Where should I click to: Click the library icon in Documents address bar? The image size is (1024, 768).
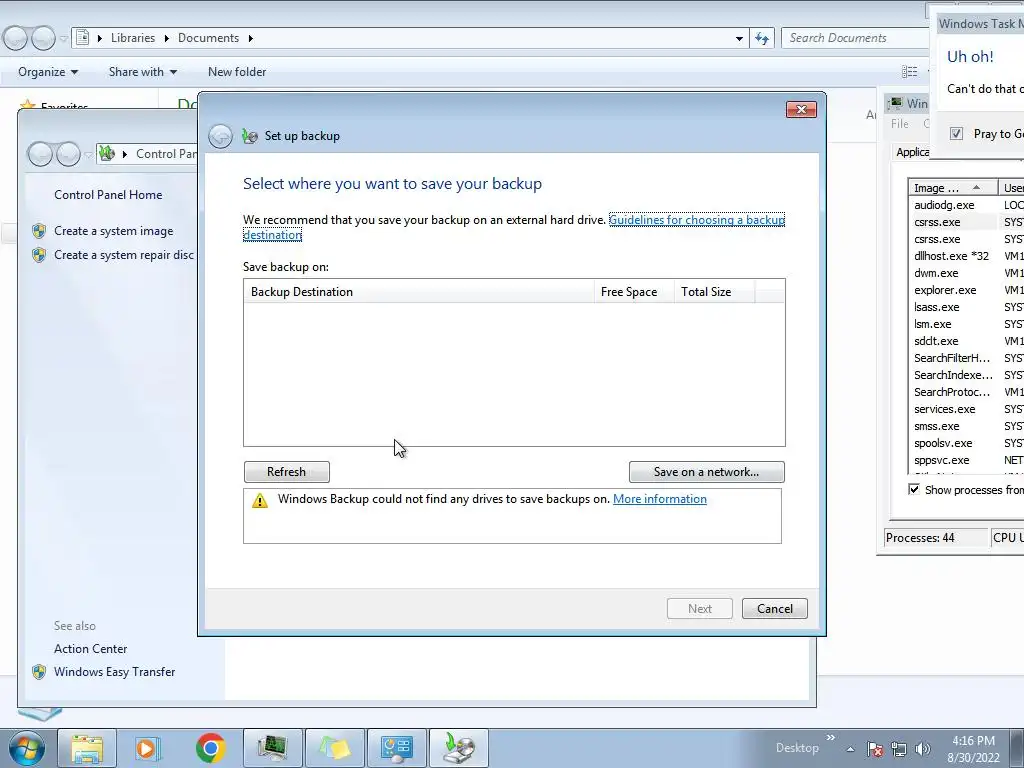tap(82, 38)
